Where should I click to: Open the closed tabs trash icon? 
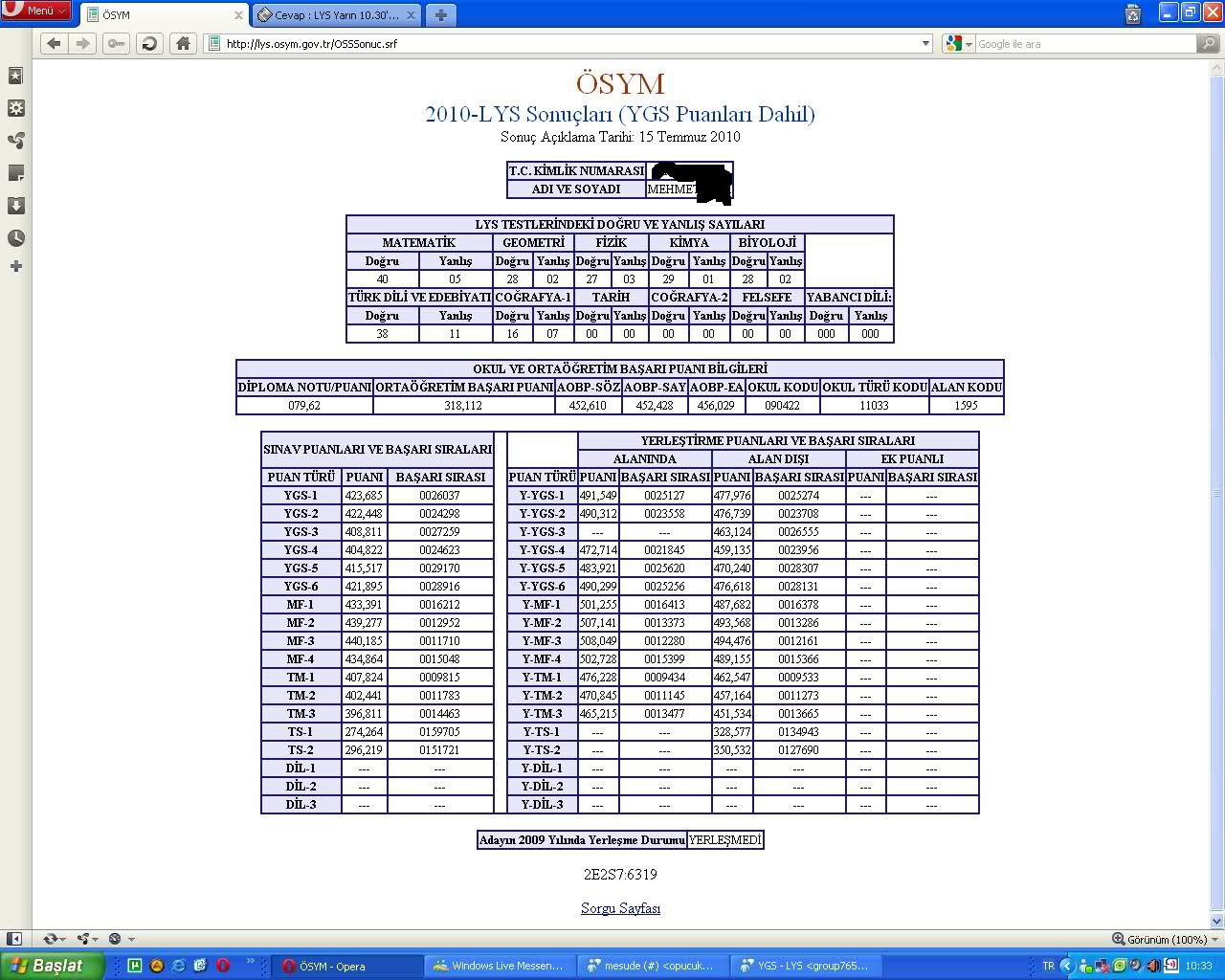(x=1133, y=13)
